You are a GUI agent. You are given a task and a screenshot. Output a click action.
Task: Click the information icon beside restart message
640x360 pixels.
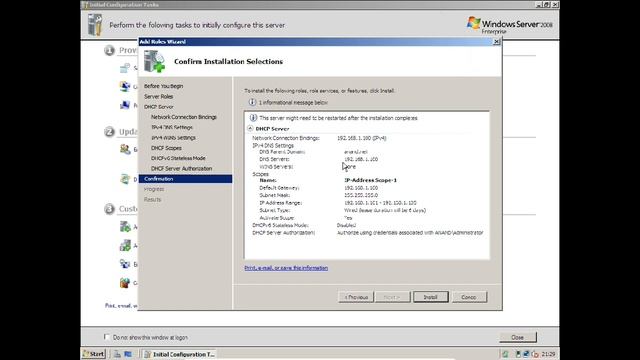click(253, 118)
